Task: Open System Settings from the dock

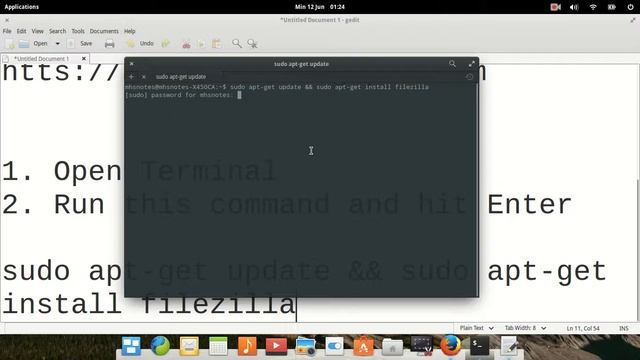Action: tap(334, 346)
